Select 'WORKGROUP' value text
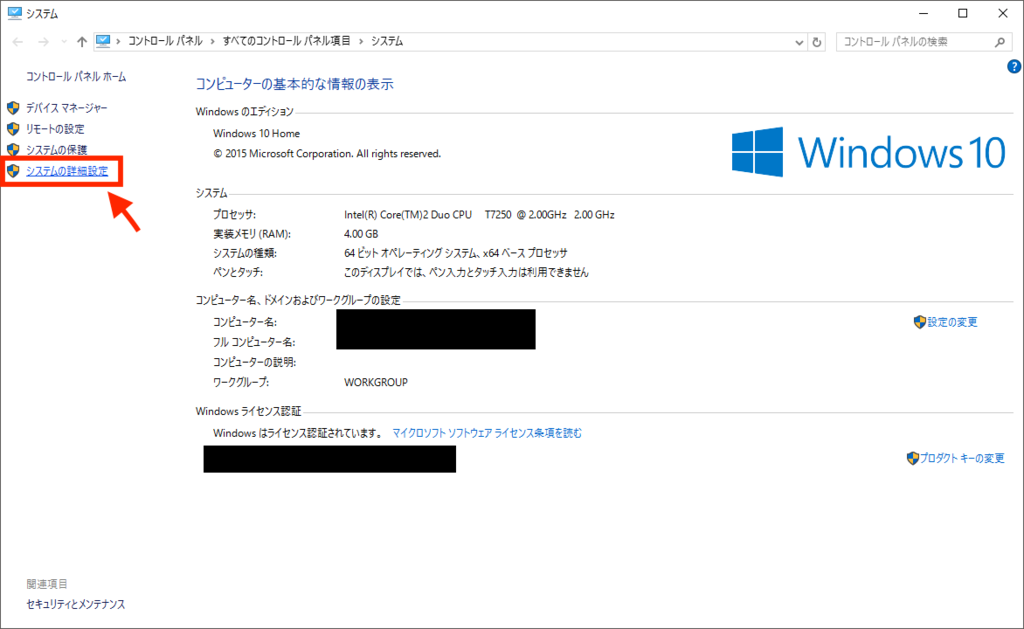 pyautogui.click(x=376, y=382)
